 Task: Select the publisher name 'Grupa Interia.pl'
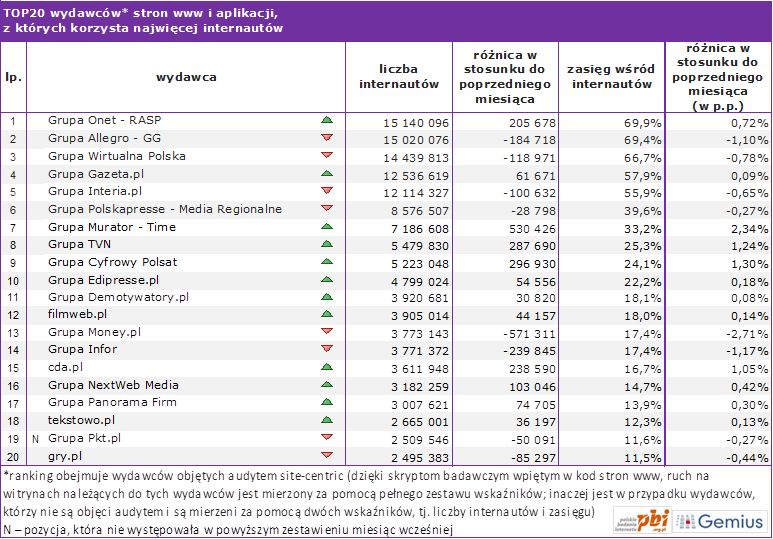pyautogui.click(x=95, y=191)
